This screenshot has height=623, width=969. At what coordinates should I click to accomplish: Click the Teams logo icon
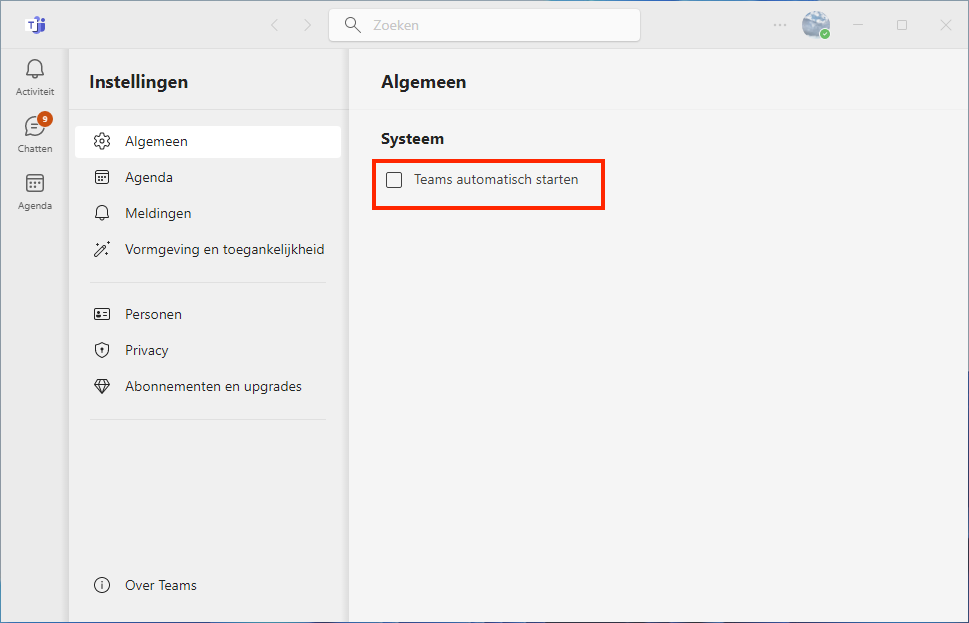[35, 25]
